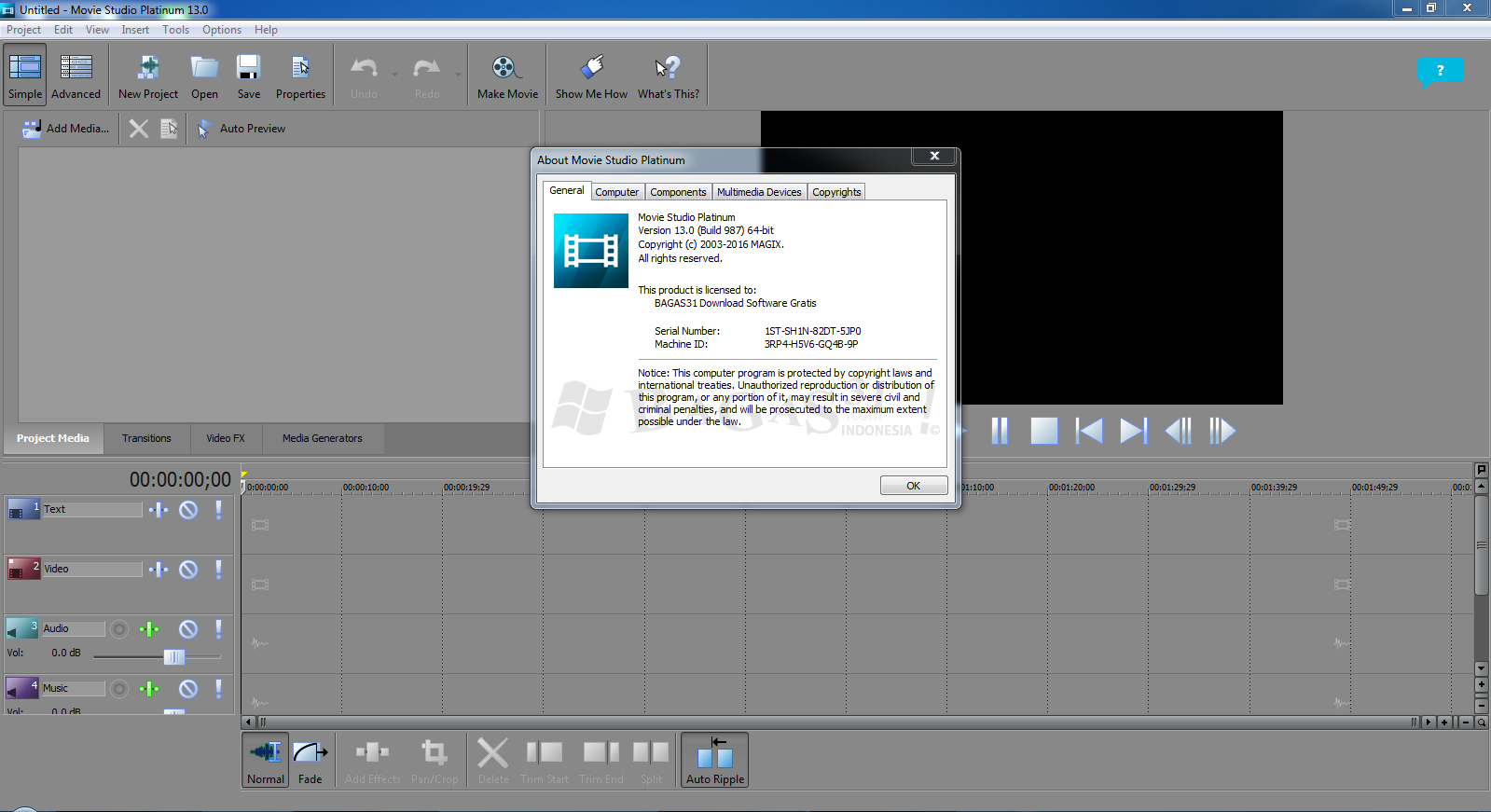The width and height of the screenshot is (1491, 812).
Task: Toggle Auto Preview for media
Action: click(242, 129)
